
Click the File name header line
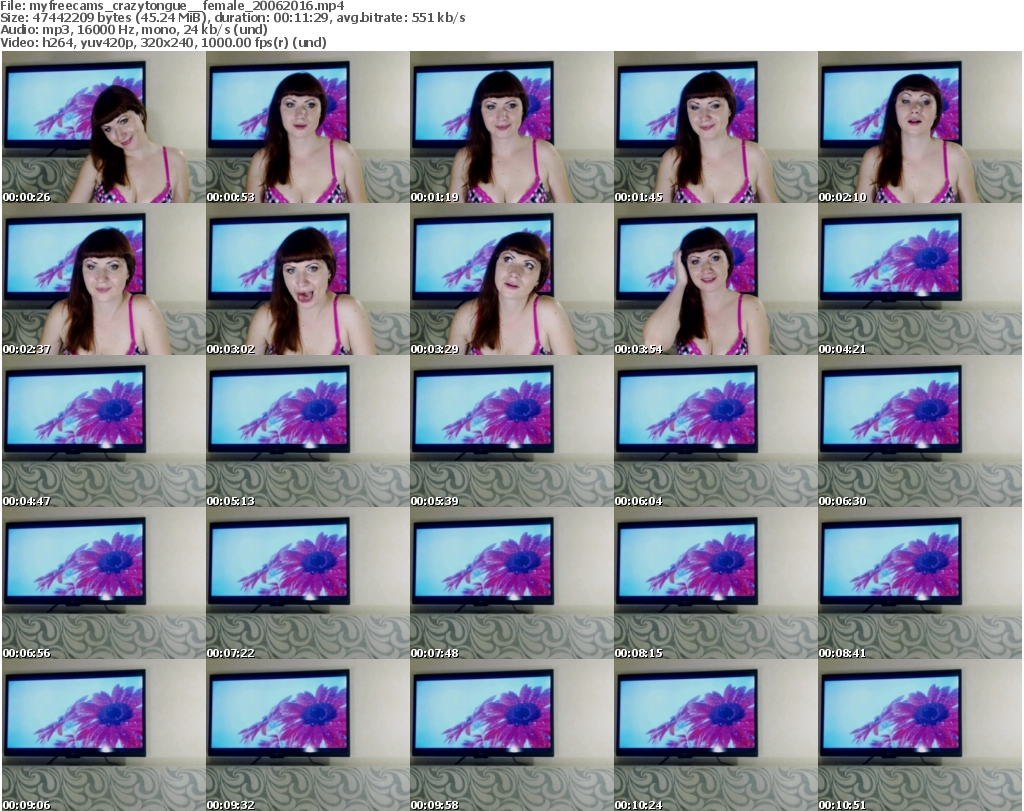point(172,6)
